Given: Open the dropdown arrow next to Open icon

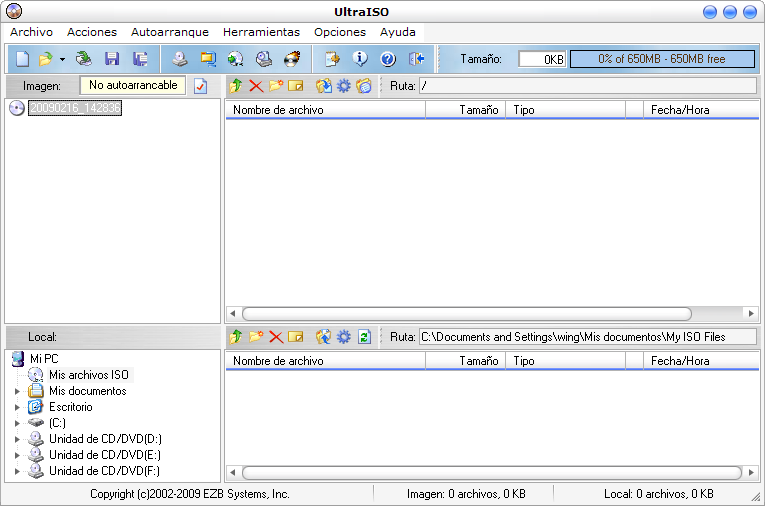Looking at the screenshot, I should (x=62, y=60).
